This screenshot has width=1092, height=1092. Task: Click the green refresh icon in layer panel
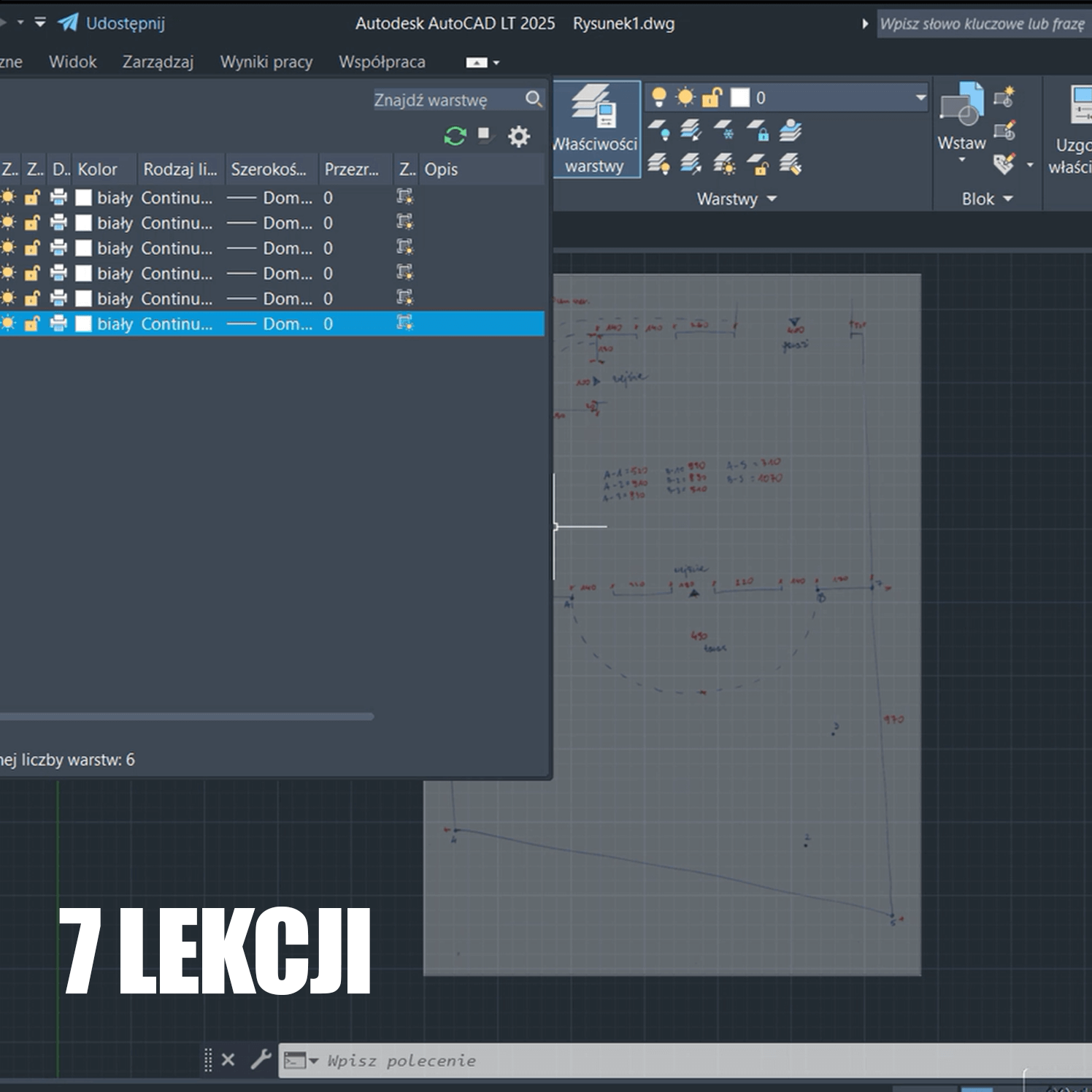click(455, 136)
